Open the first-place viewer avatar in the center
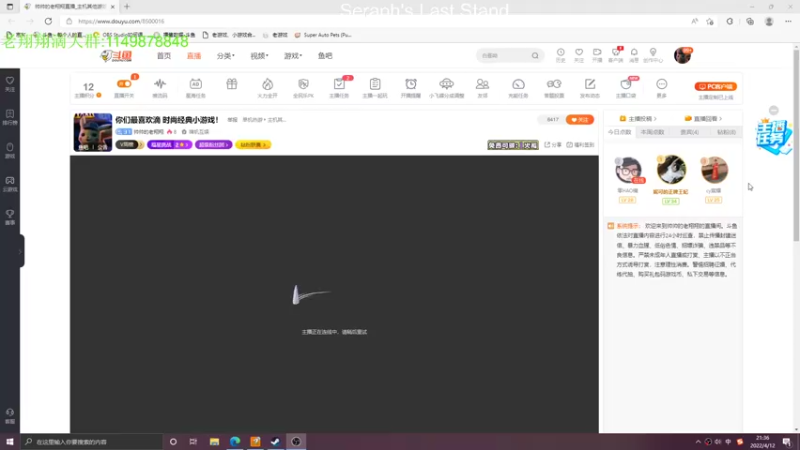 (x=671, y=169)
